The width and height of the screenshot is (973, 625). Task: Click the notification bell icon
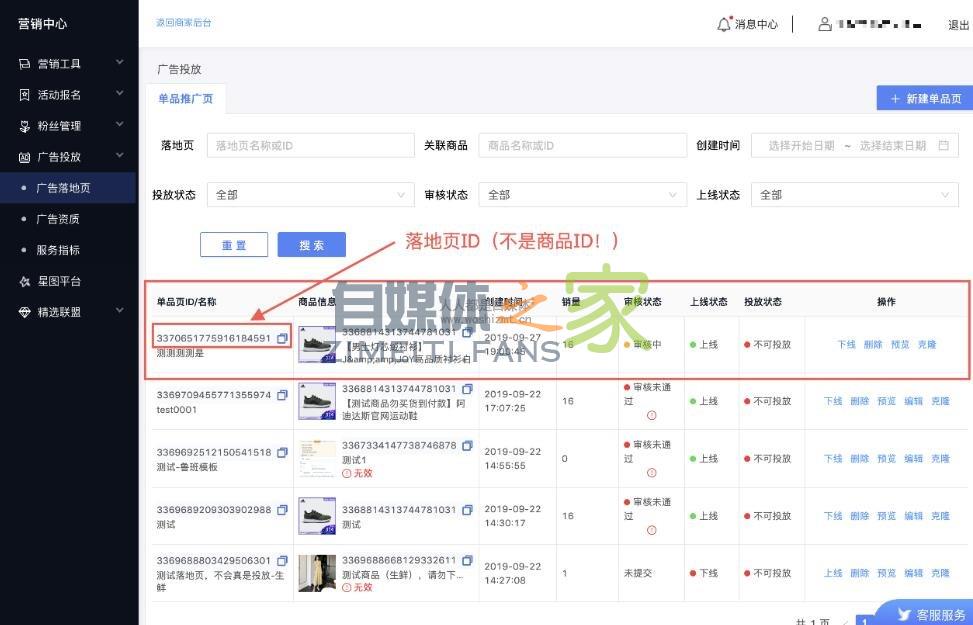pos(724,24)
